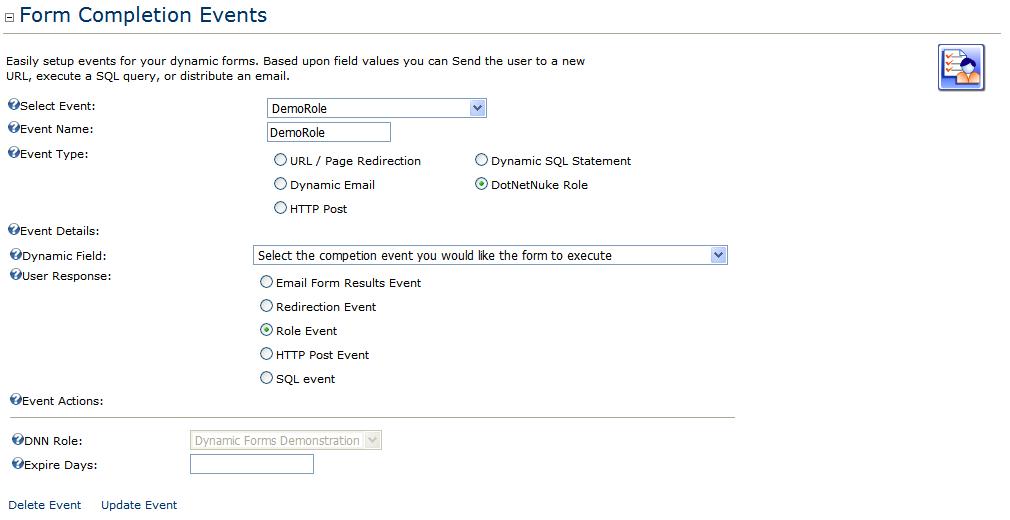Select the HTTP Post Event radio option

click(266, 354)
